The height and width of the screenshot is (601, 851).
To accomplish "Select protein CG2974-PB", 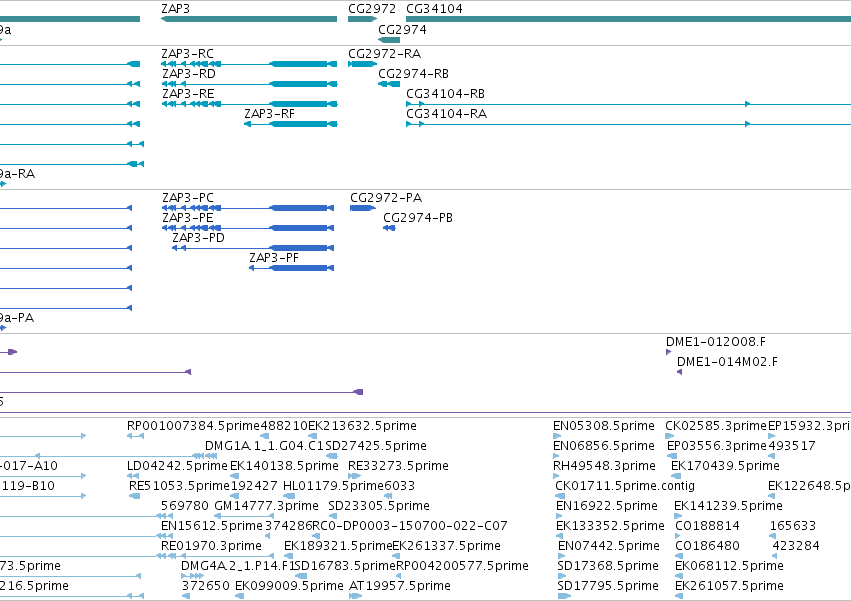I will pos(418,218).
